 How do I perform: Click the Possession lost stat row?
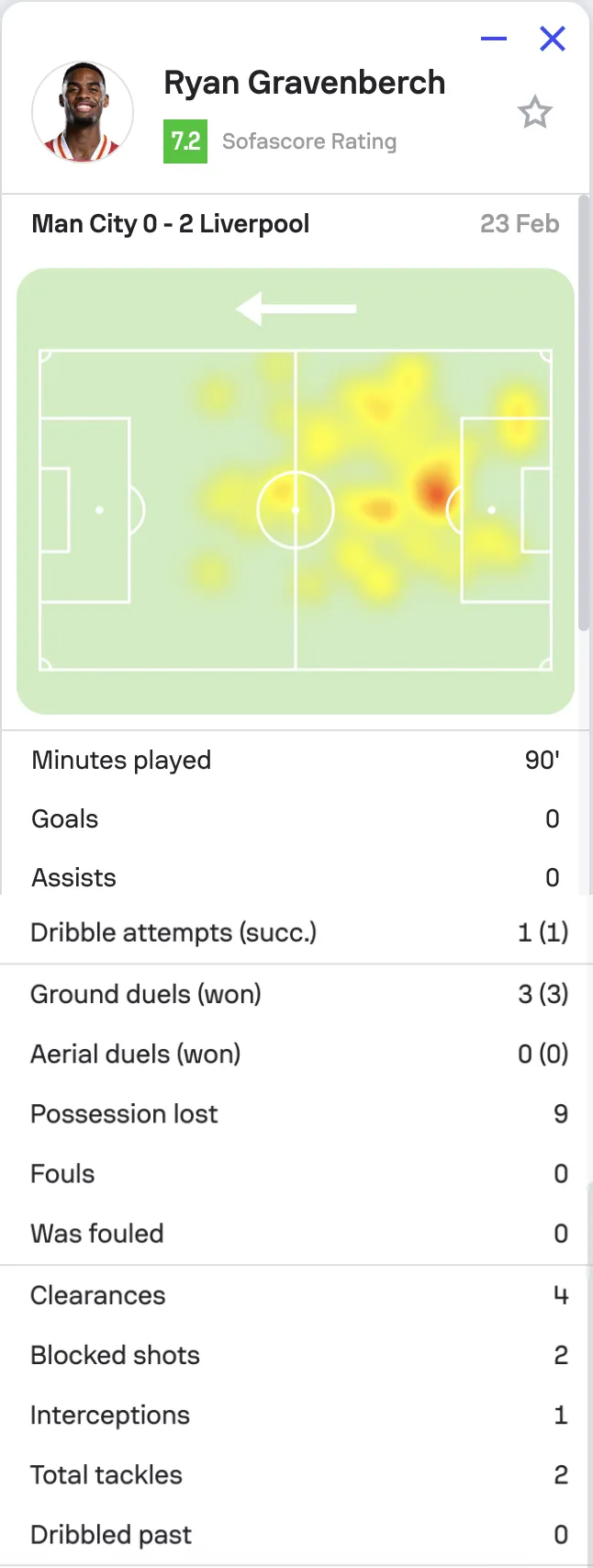click(x=296, y=1113)
